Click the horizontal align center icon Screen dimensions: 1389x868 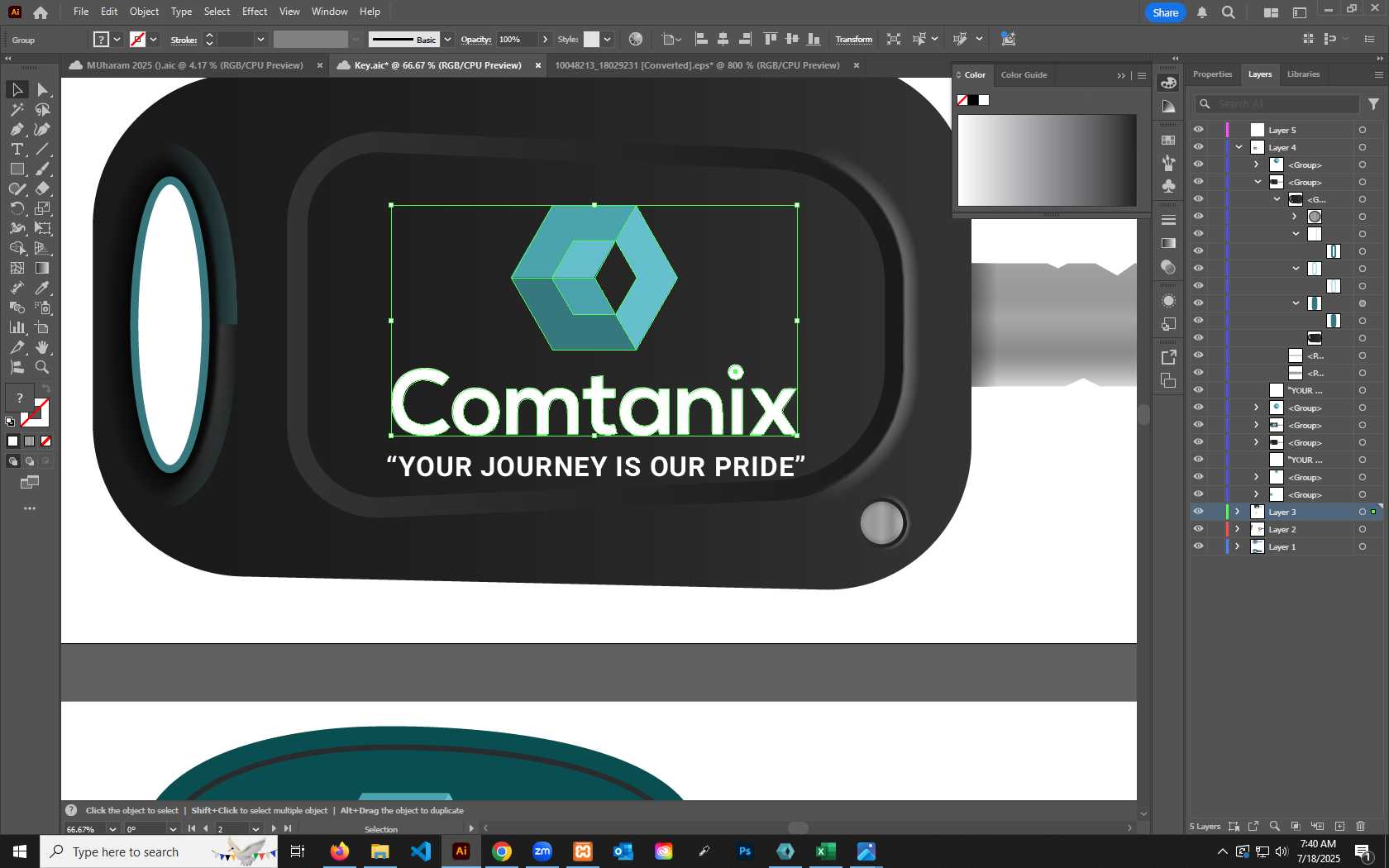(x=723, y=39)
